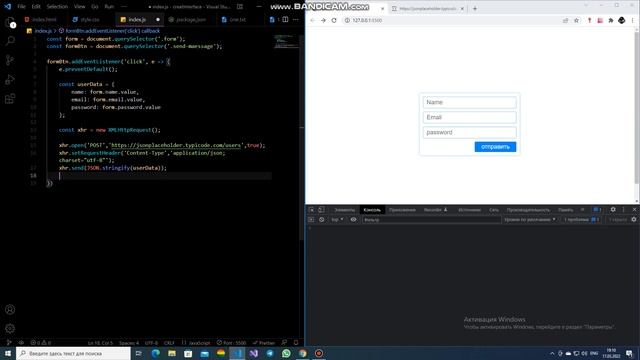Open the Explorer view in VS Code
Viewport: 640px width, 360px height.
point(10,22)
